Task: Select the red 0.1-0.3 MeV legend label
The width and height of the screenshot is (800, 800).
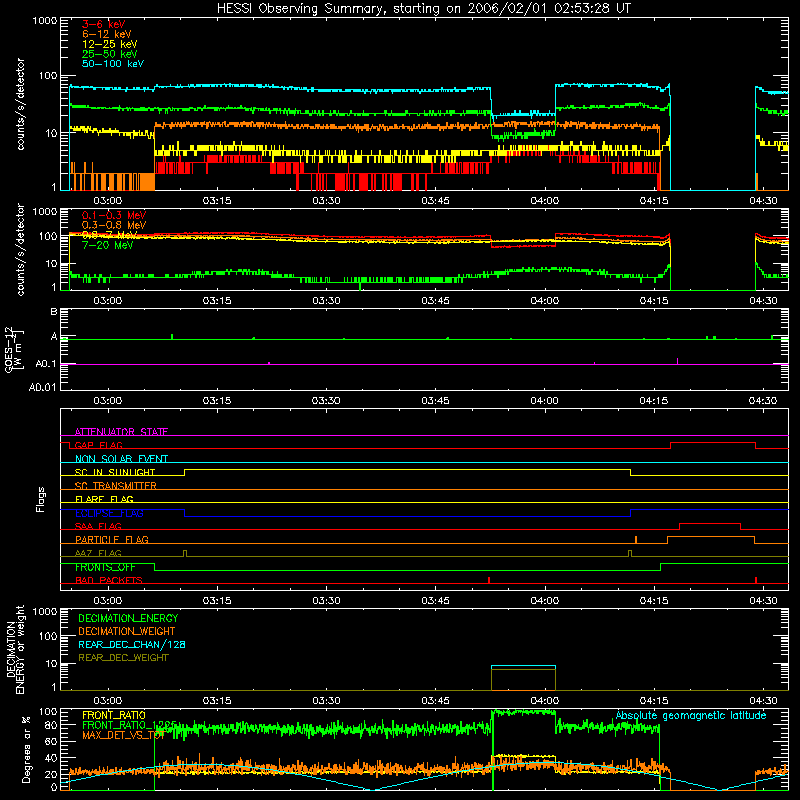Action: pos(114,215)
